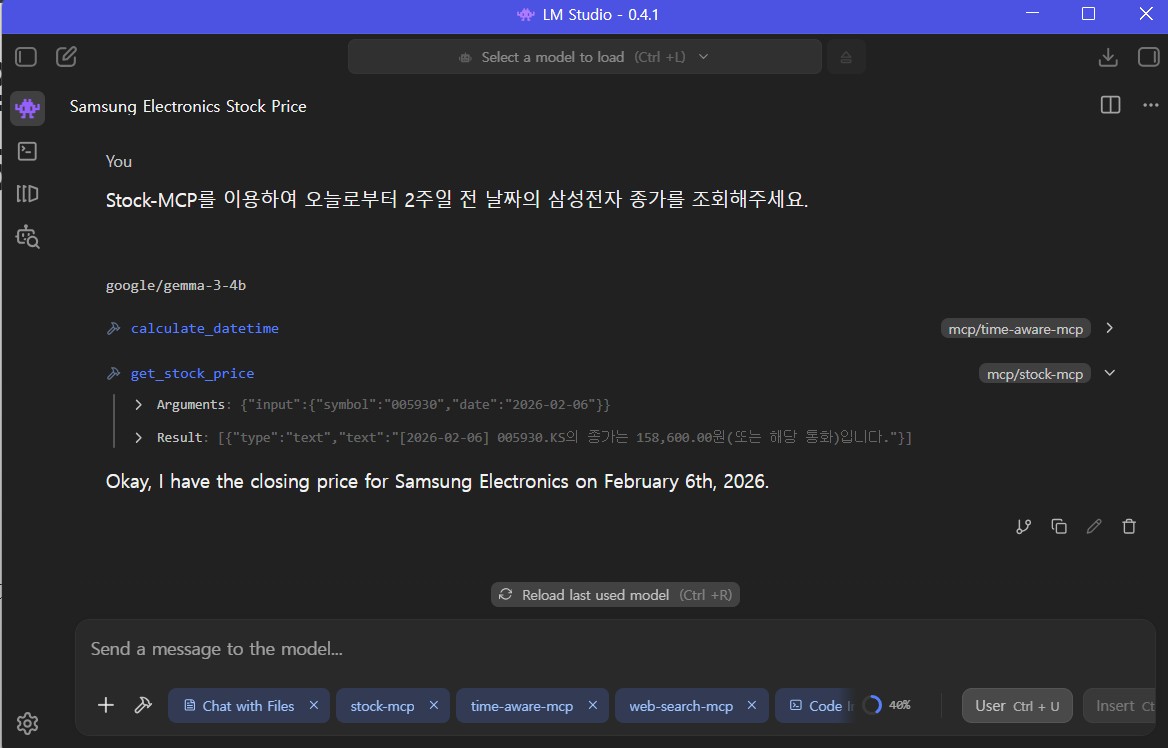
Task: Select the time-aware-mcp chip label
Action: pyautogui.click(x=521, y=706)
